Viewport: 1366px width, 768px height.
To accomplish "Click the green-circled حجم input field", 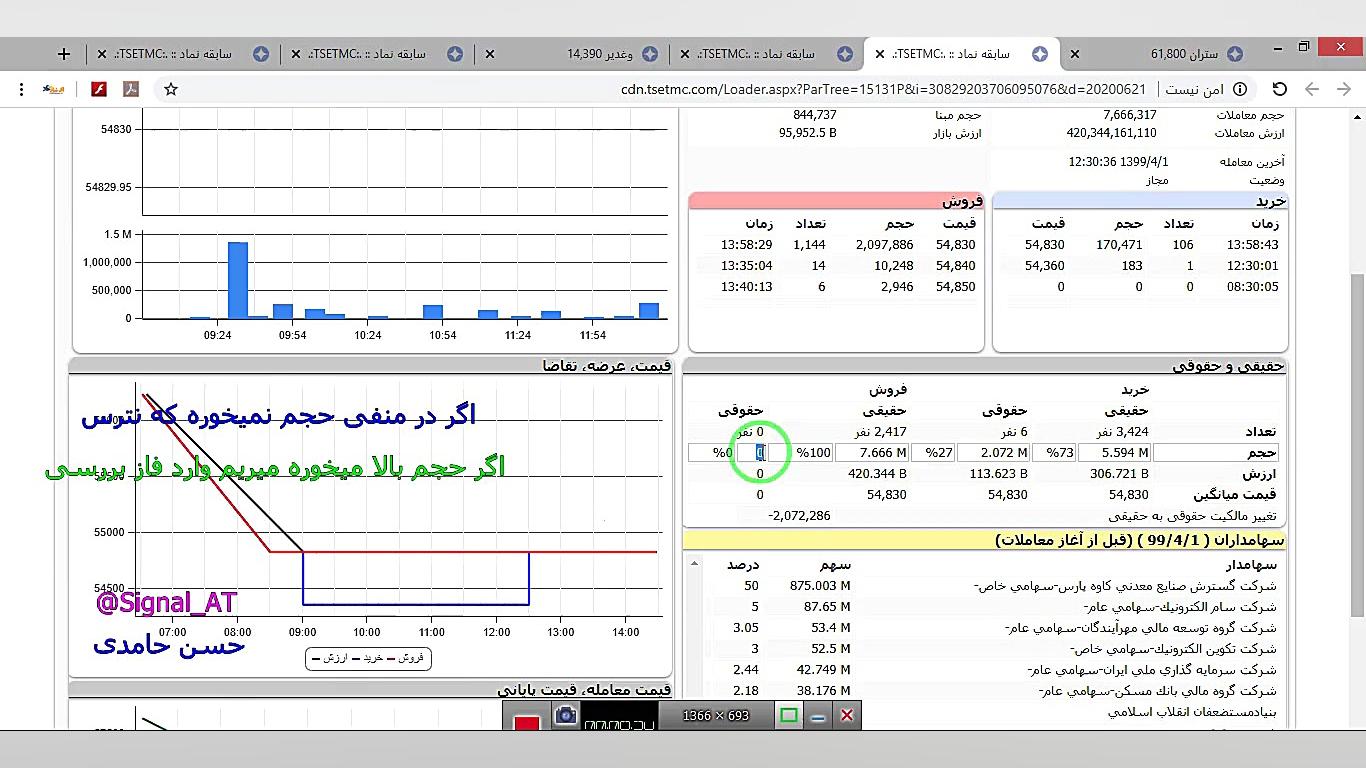I will (x=760, y=453).
